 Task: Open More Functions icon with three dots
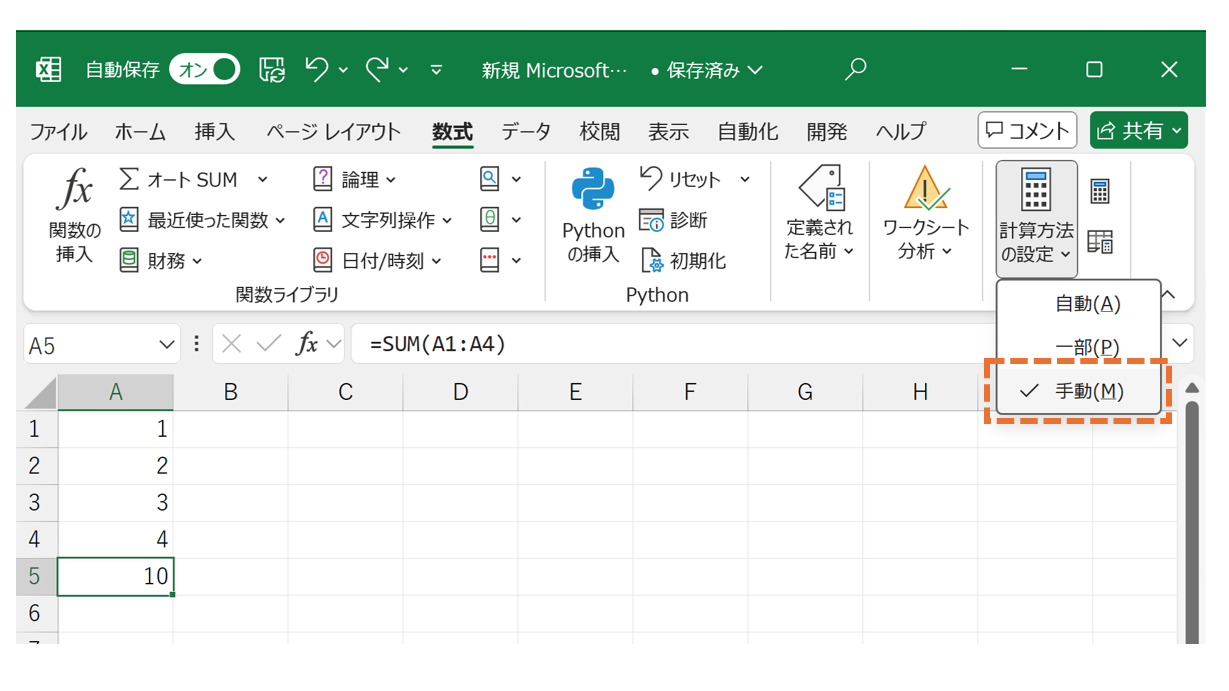[501, 261]
